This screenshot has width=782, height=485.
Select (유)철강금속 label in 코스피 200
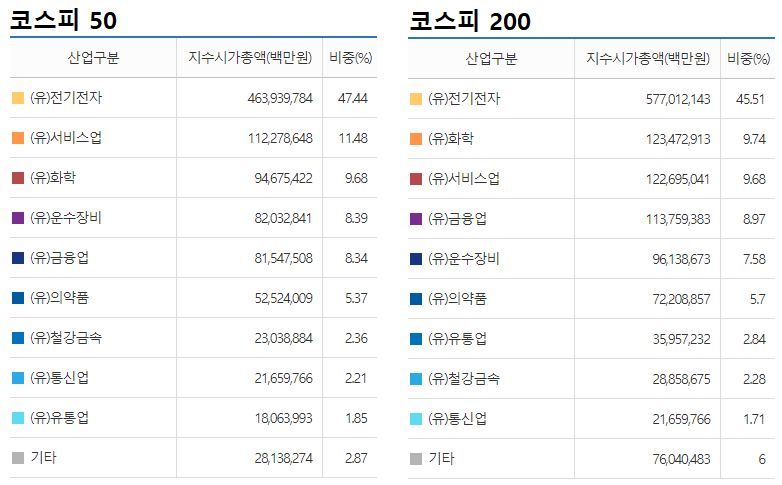464,379
